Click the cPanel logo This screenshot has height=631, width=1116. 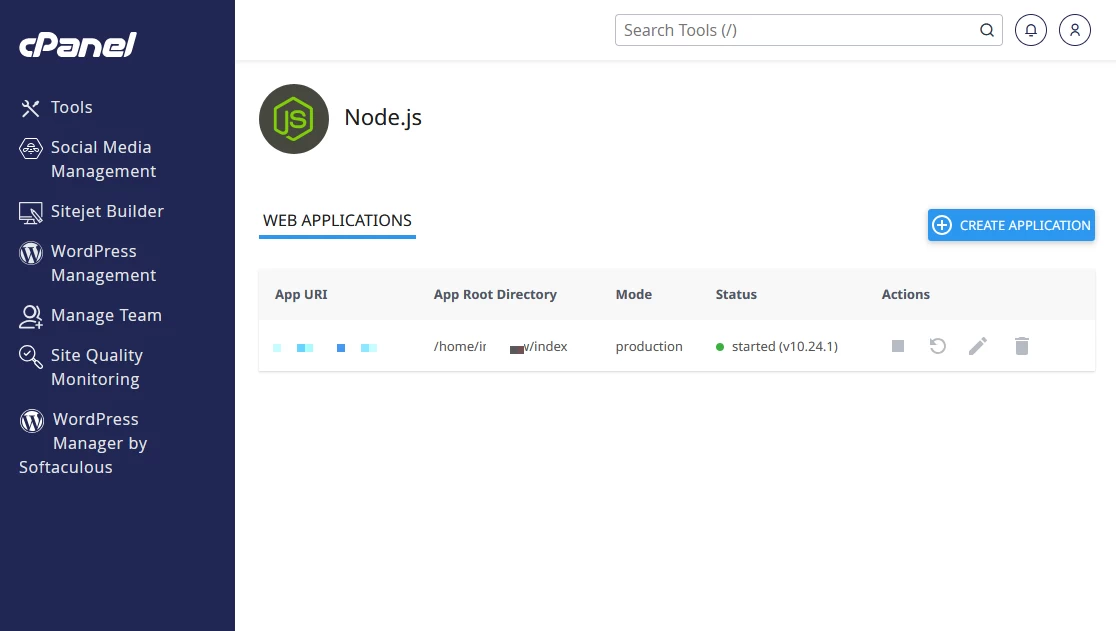(78, 45)
